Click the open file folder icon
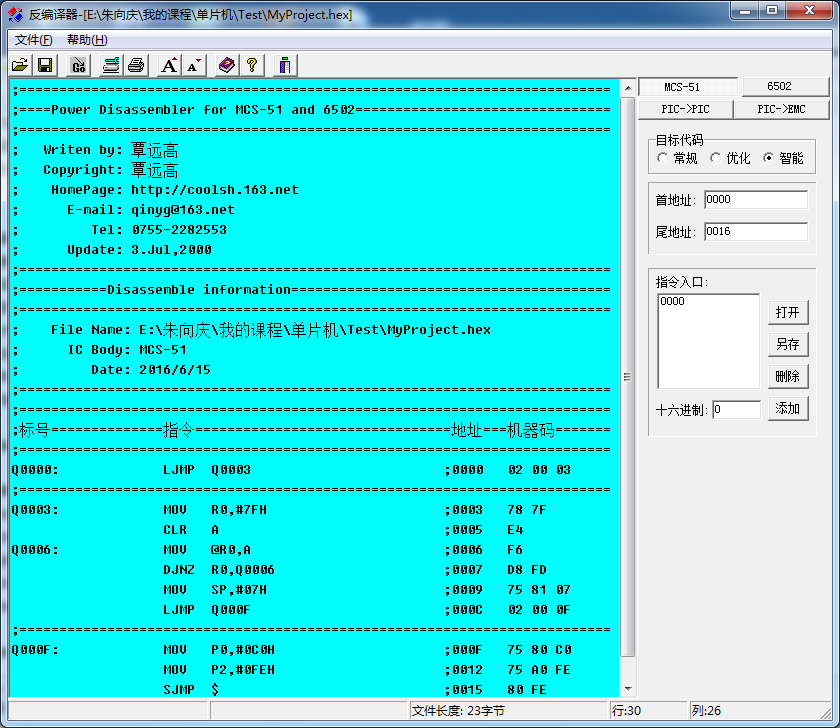 pos(20,65)
